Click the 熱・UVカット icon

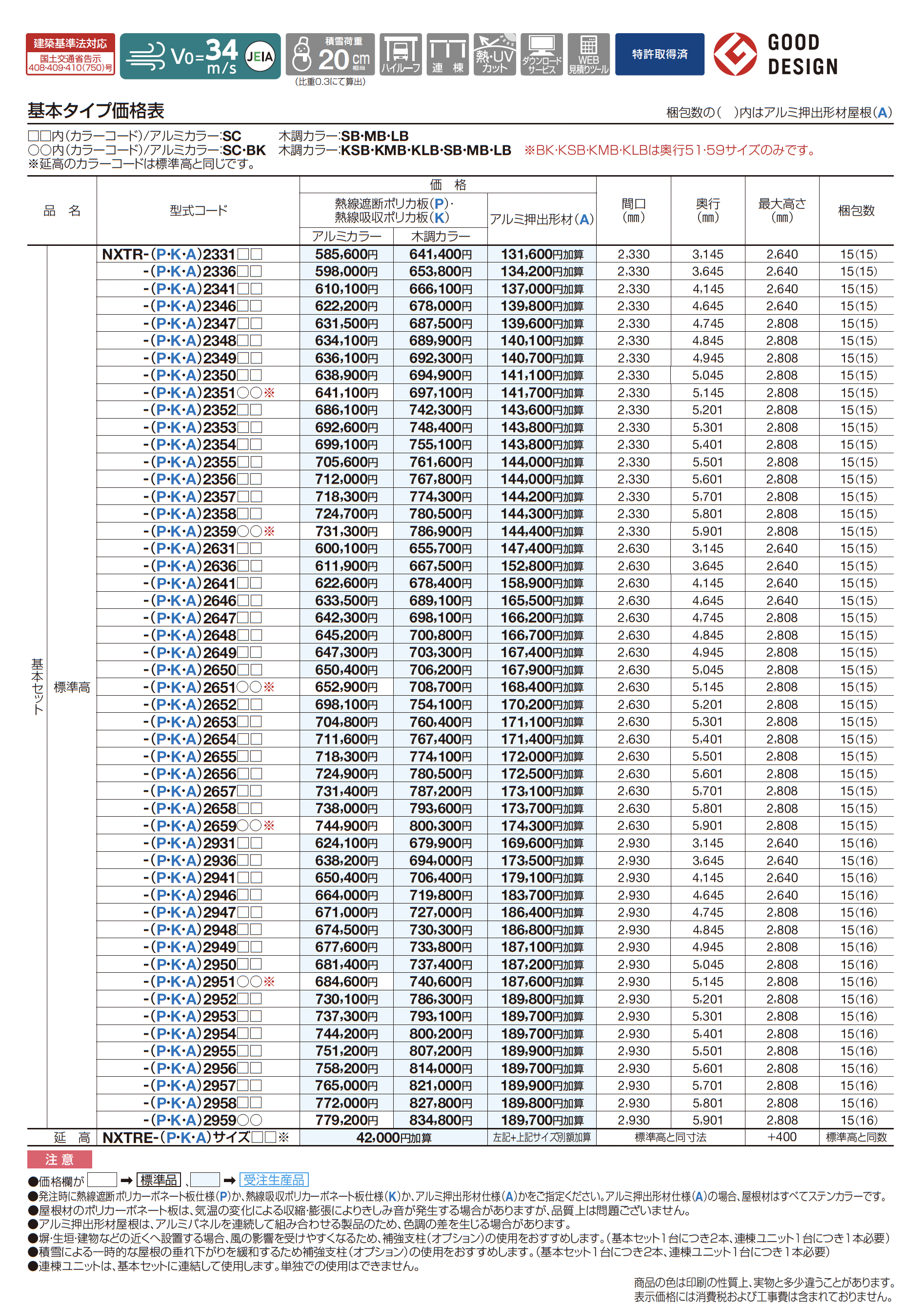[x=494, y=55]
